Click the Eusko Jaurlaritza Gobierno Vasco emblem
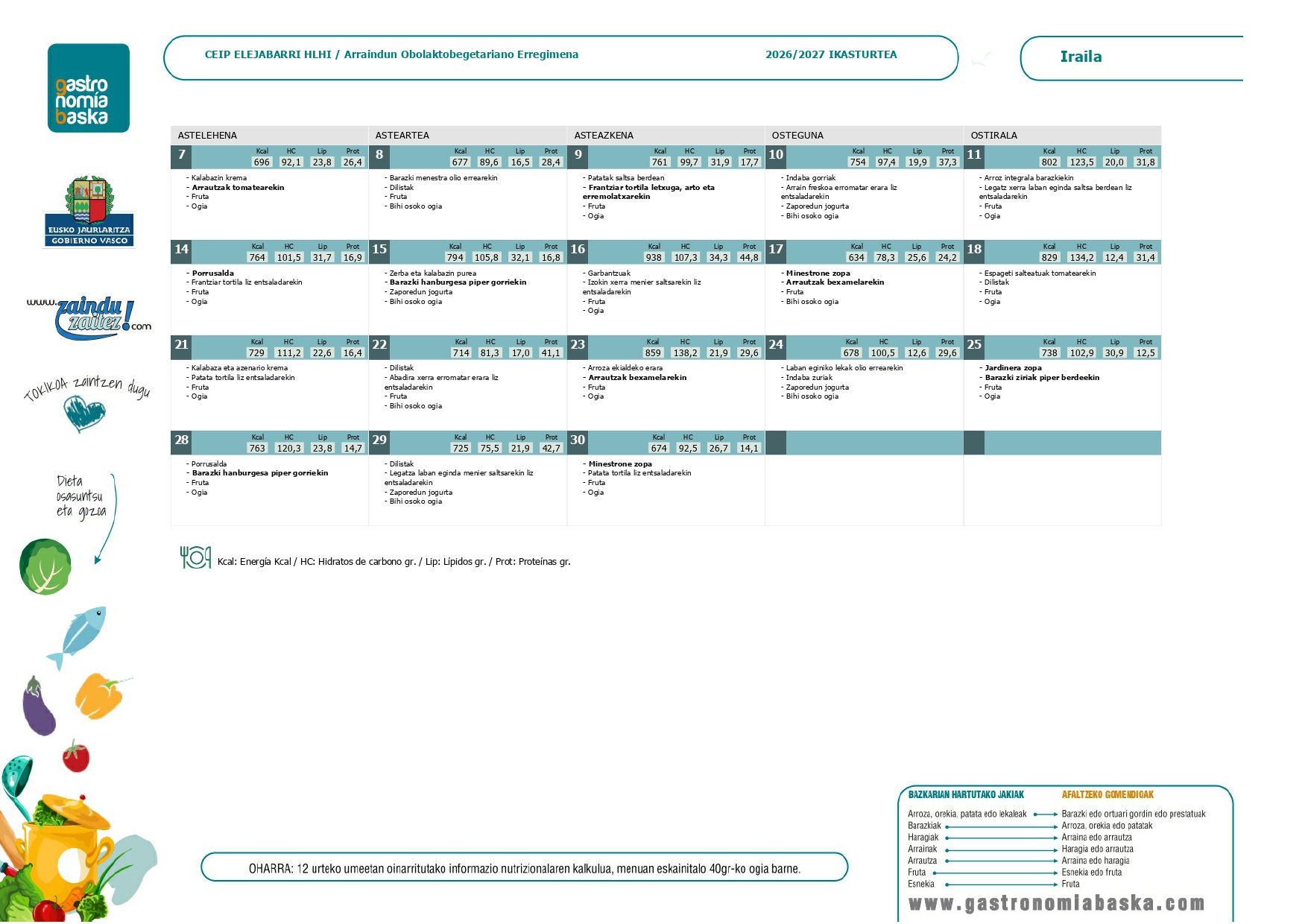 pyautogui.click(x=89, y=211)
